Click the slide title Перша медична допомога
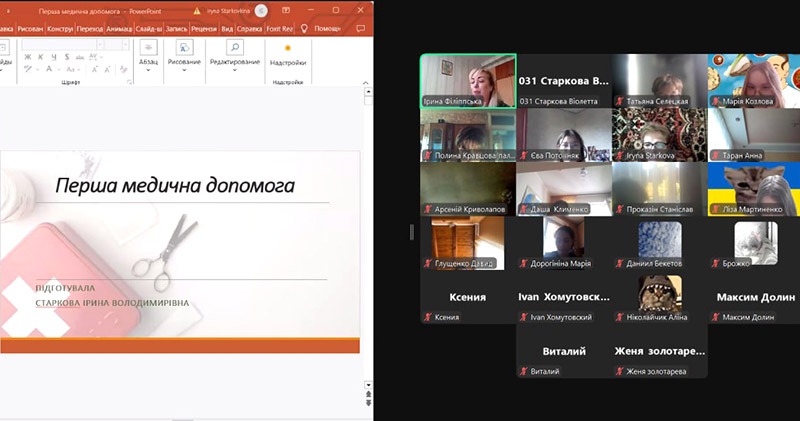The height and width of the screenshot is (421, 800). click(x=175, y=185)
